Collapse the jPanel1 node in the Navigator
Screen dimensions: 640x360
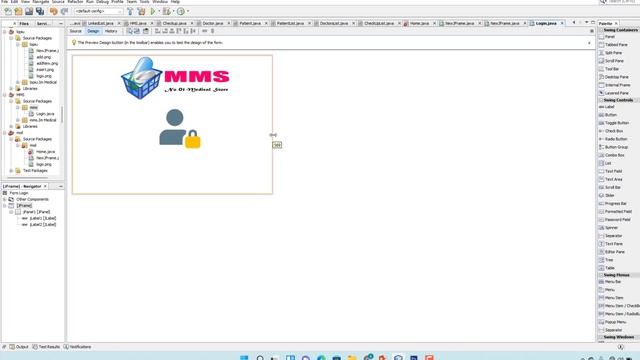coord(11,212)
